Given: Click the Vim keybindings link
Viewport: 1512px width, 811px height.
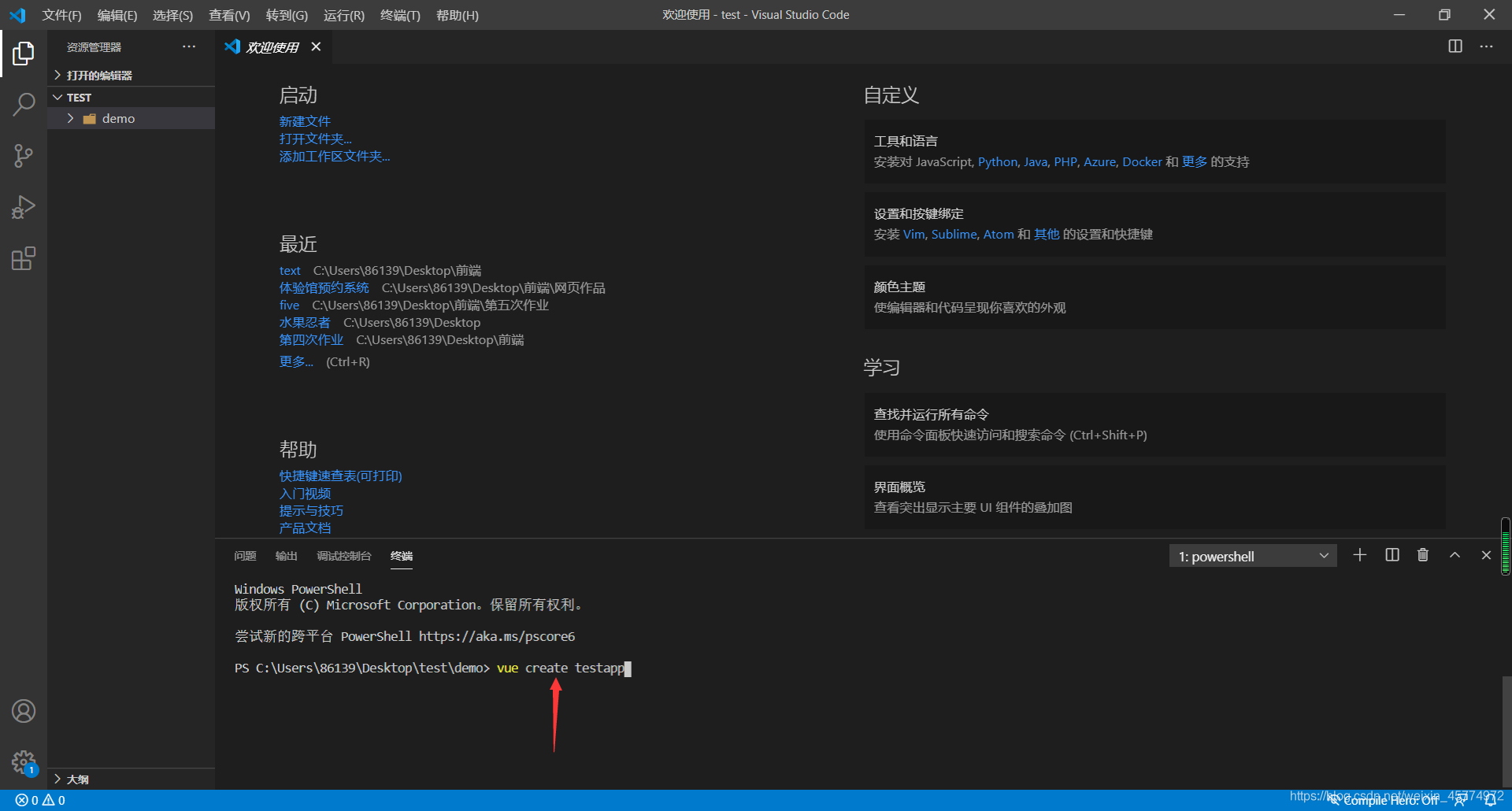Looking at the screenshot, I should [913, 234].
